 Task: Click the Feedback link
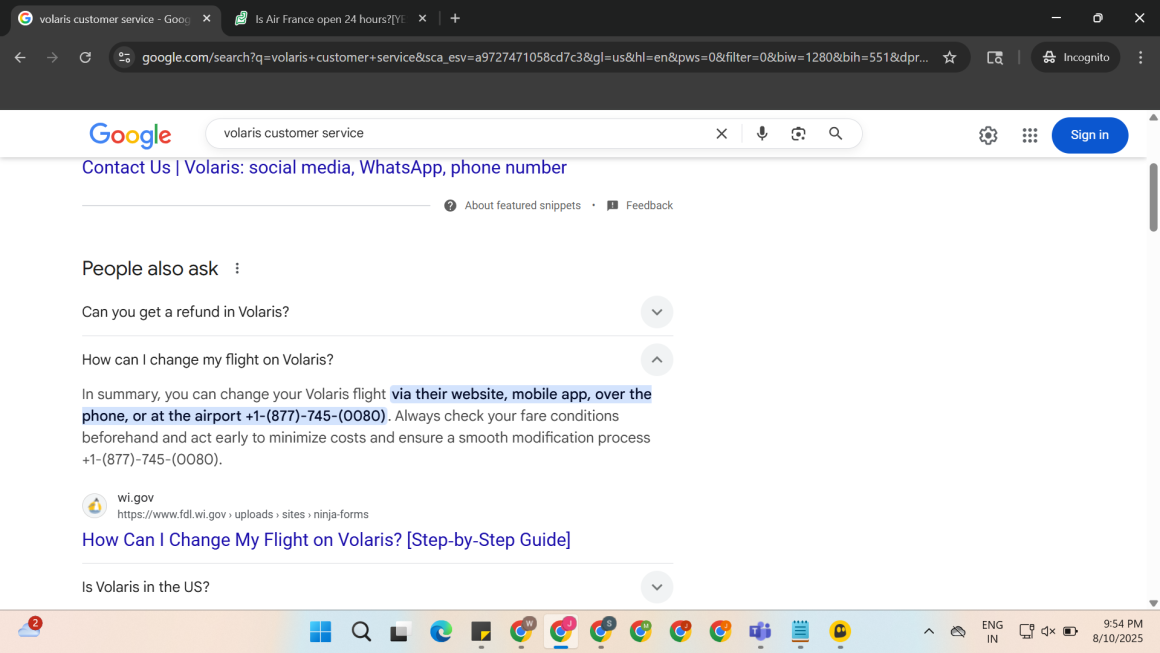(649, 206)
